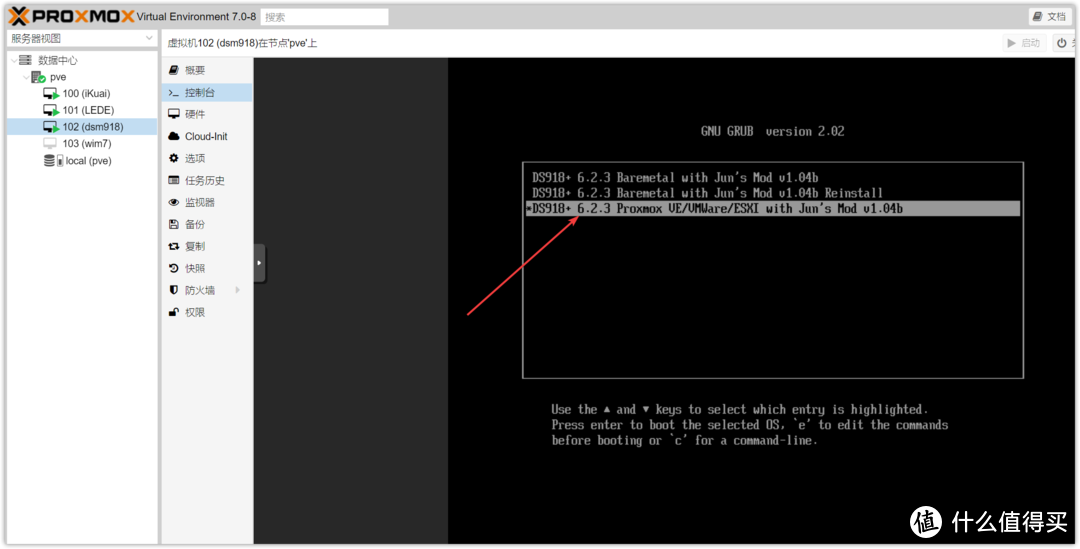Switch to the 控制台 console tab
1080x549 pixels.
207,92
